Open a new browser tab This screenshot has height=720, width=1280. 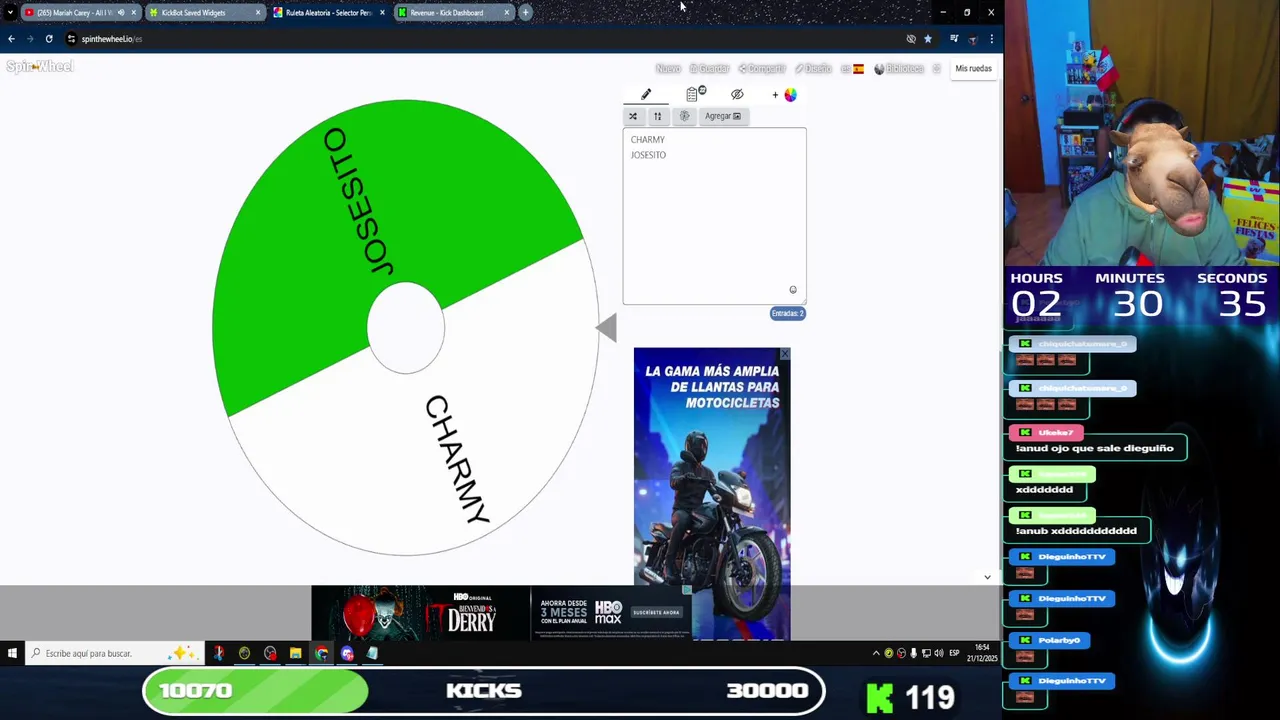525,13
